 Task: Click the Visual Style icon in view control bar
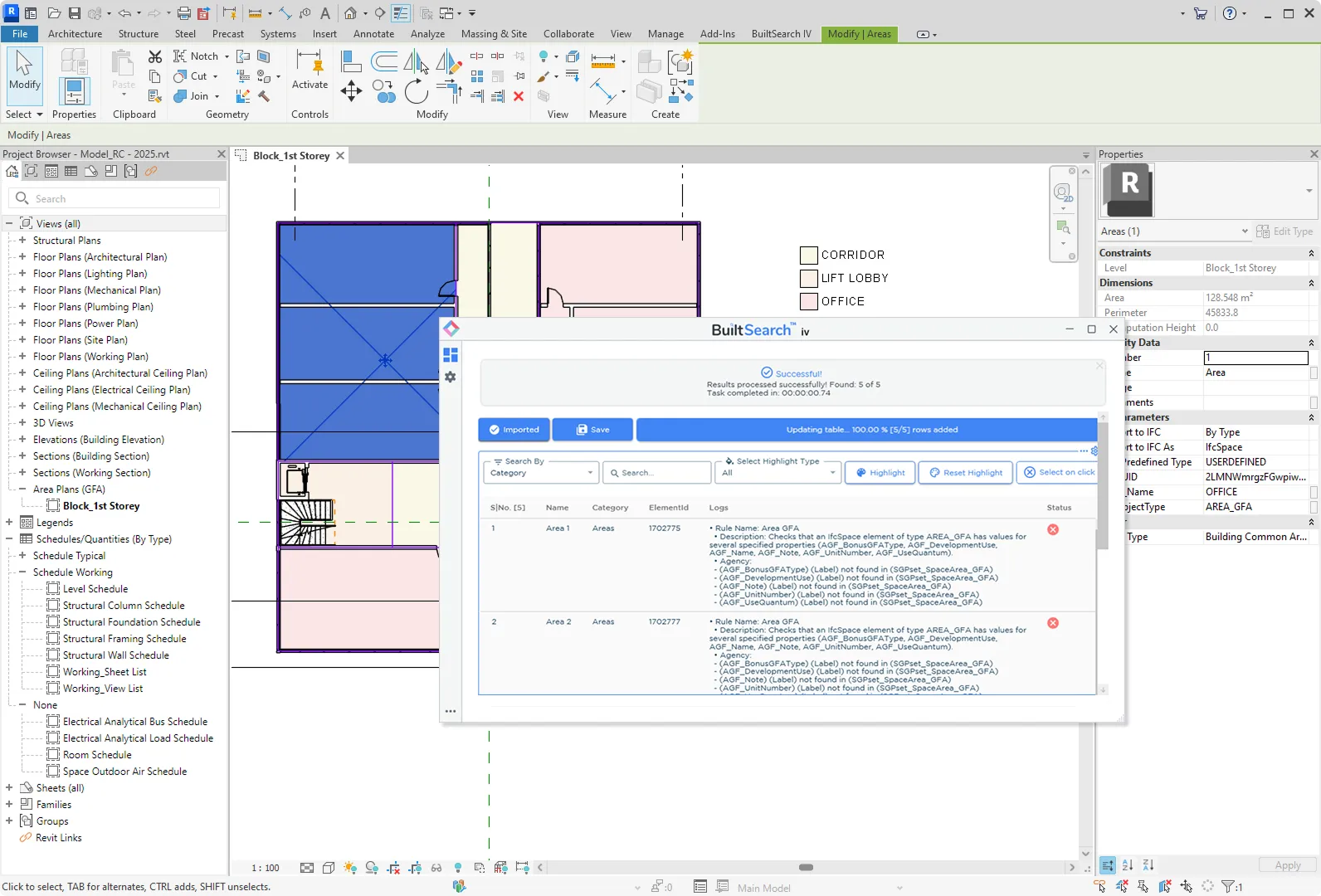329,868
